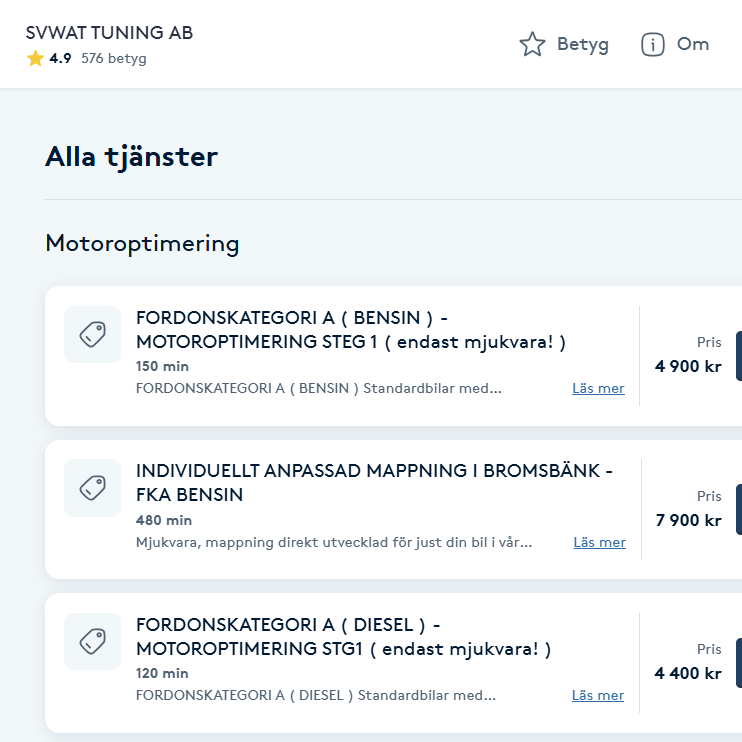
Task: Click the star icon next to Betyg
Action: point(532,44)
